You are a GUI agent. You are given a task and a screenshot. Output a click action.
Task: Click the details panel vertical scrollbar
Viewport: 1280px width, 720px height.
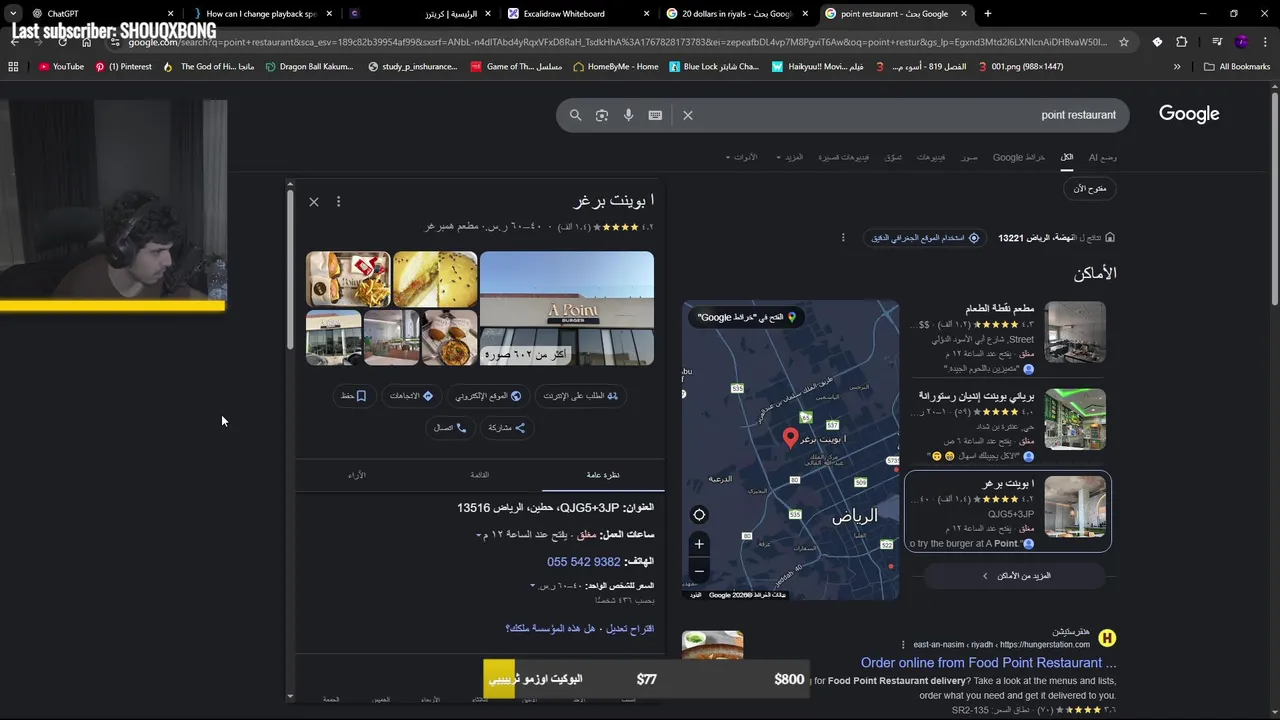(290, 270)
